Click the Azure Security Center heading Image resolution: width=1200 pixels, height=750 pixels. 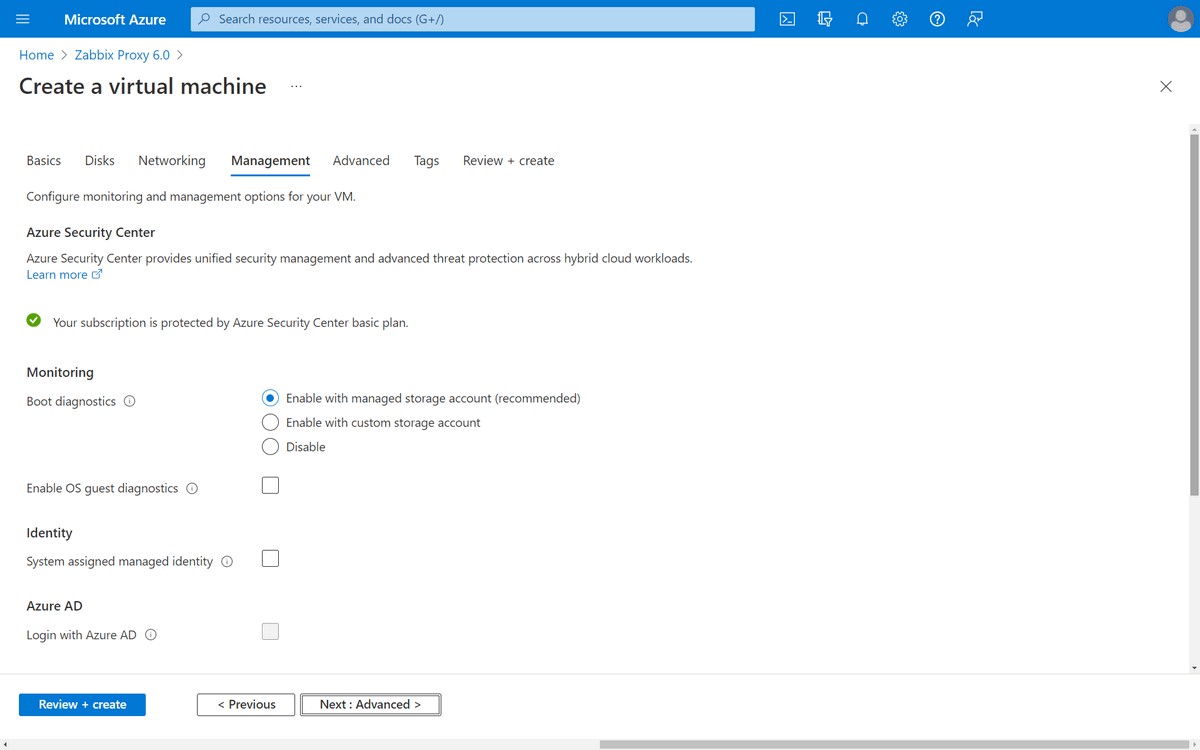click(91, 233)
